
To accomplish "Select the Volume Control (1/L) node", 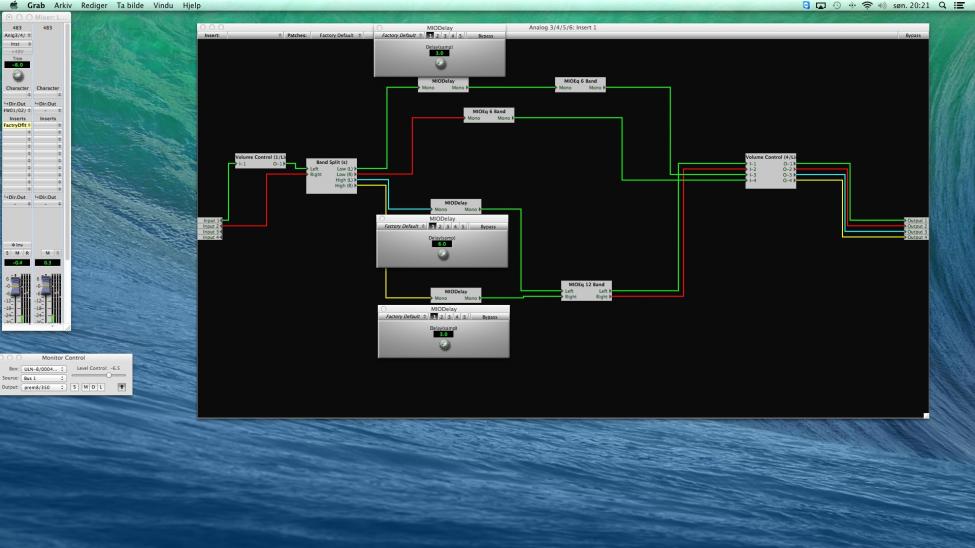I will [261, 160].
